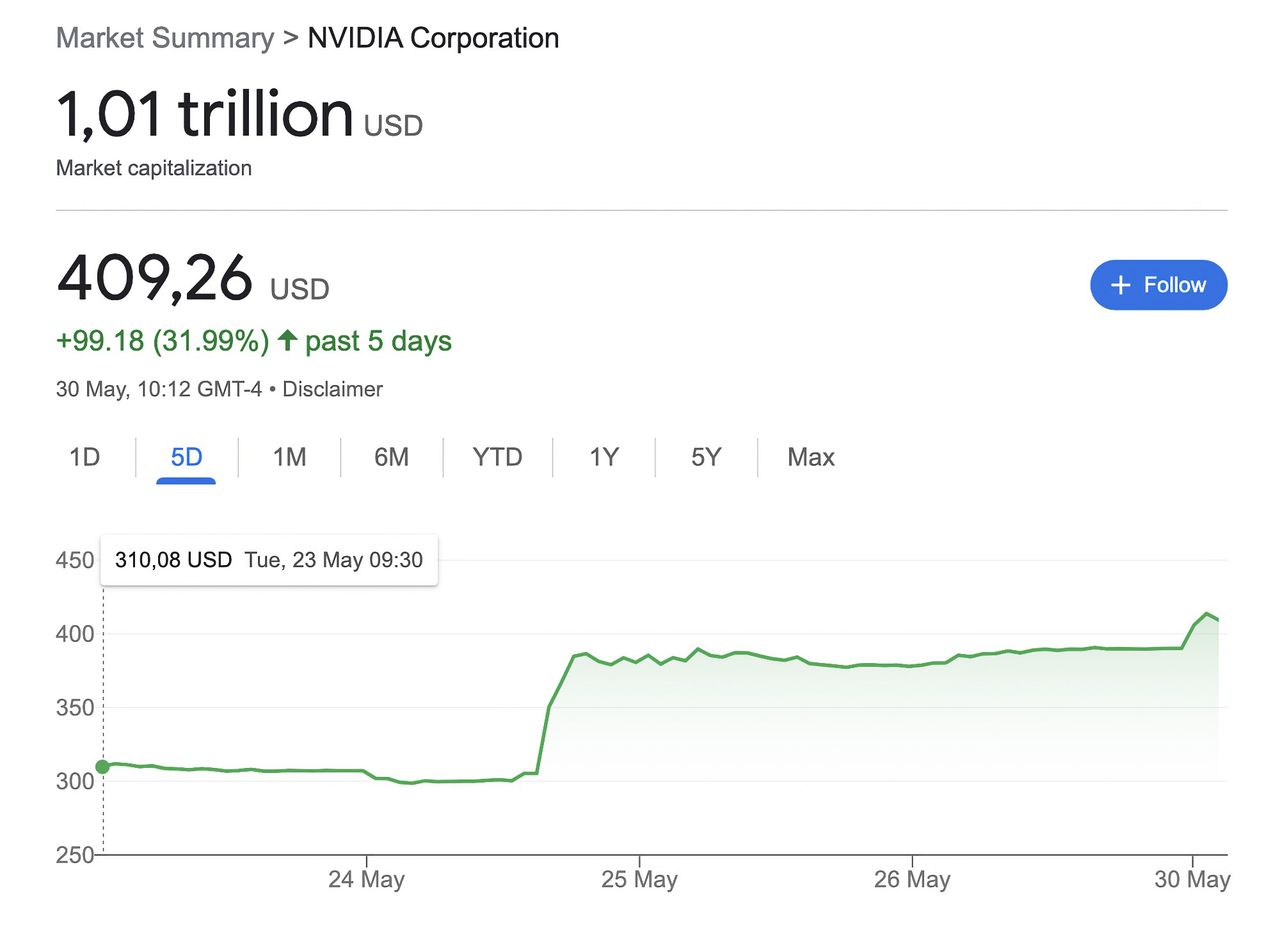Click the 30 May axis label
The image size is (1280, 926).
[1192, 880]
